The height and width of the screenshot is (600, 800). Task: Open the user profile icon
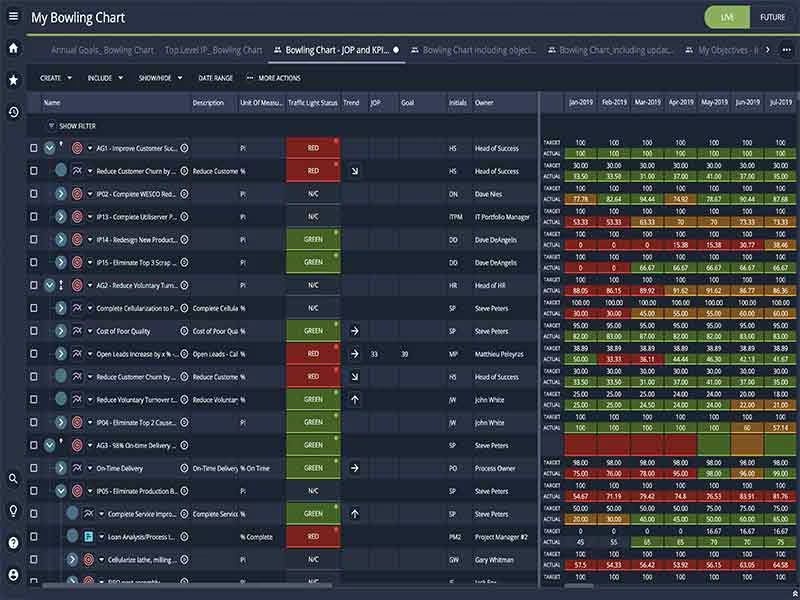point(13,575)
